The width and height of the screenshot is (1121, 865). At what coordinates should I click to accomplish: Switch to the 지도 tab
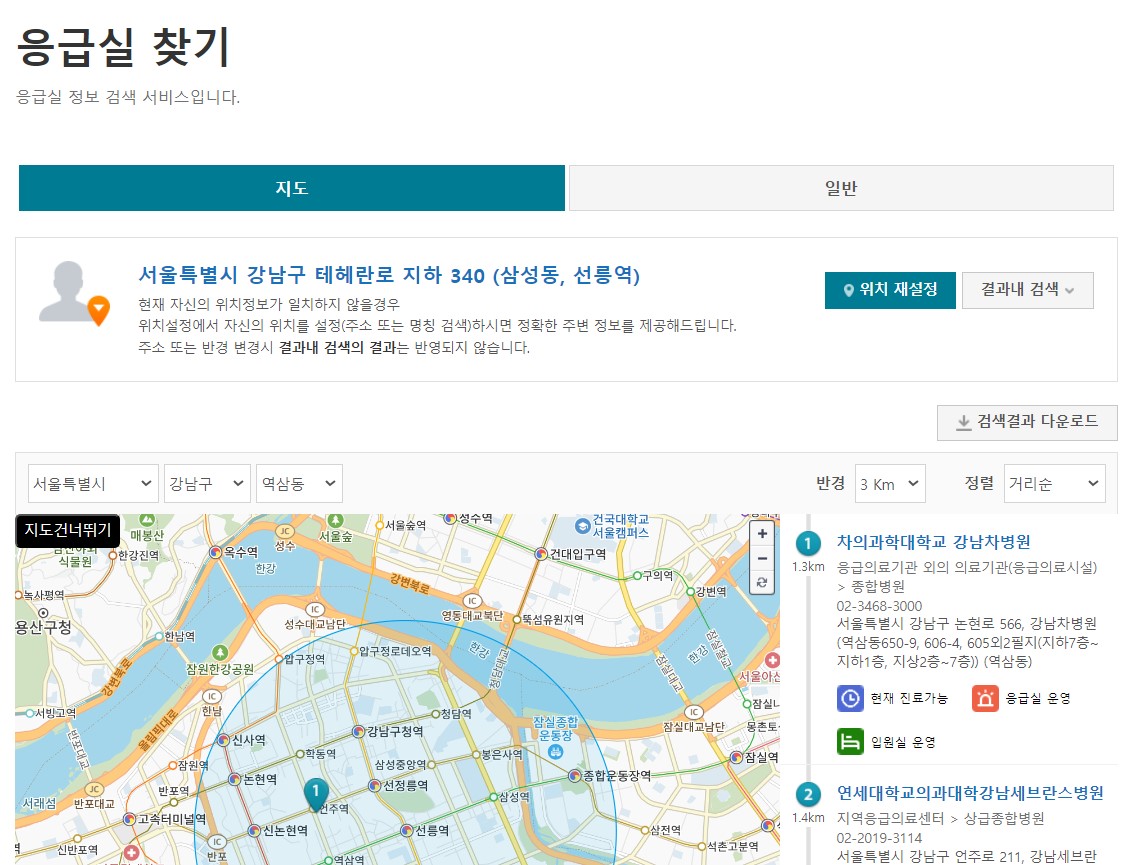[x=292, y=188]
